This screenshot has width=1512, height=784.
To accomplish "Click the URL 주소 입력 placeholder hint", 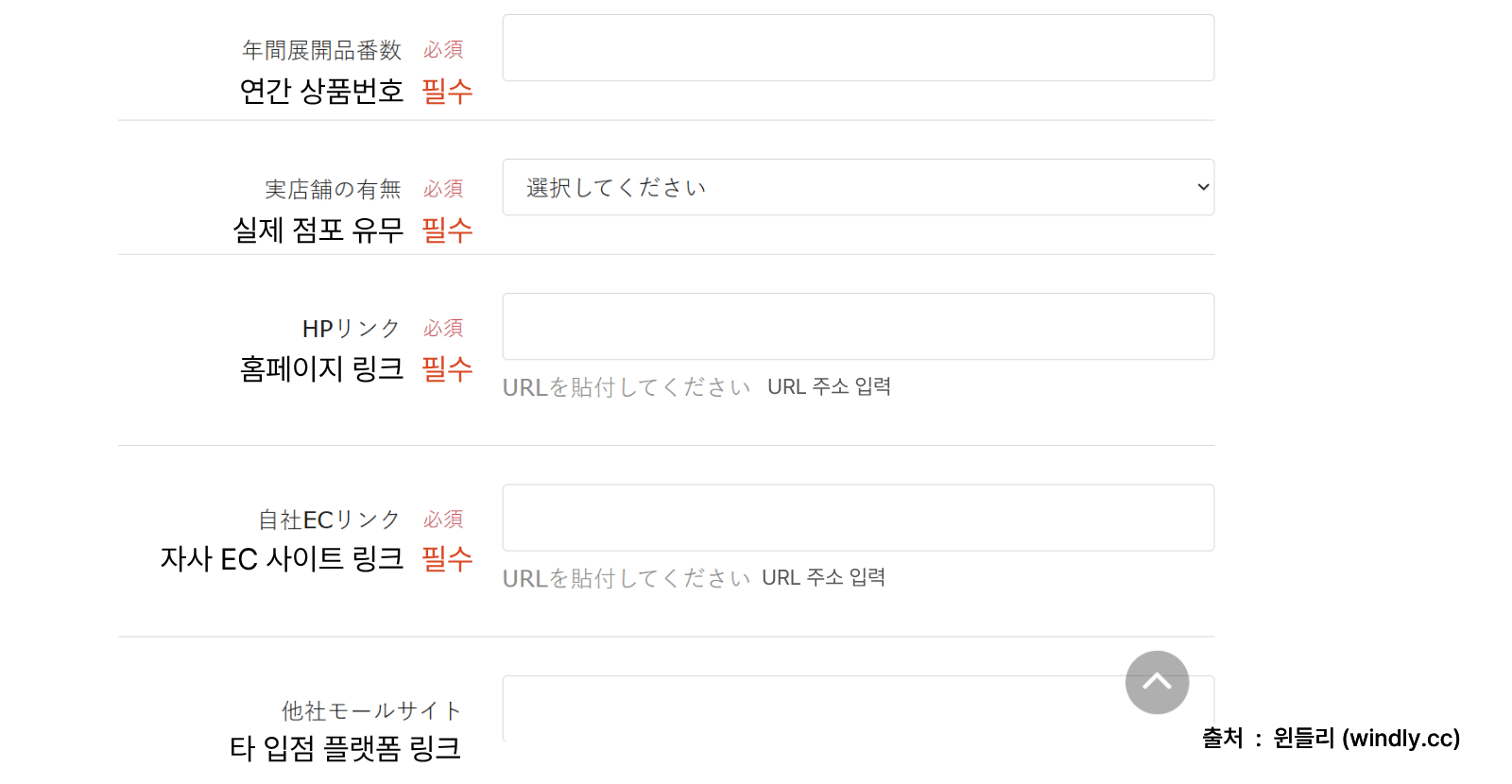I will [x=829, y=386].
